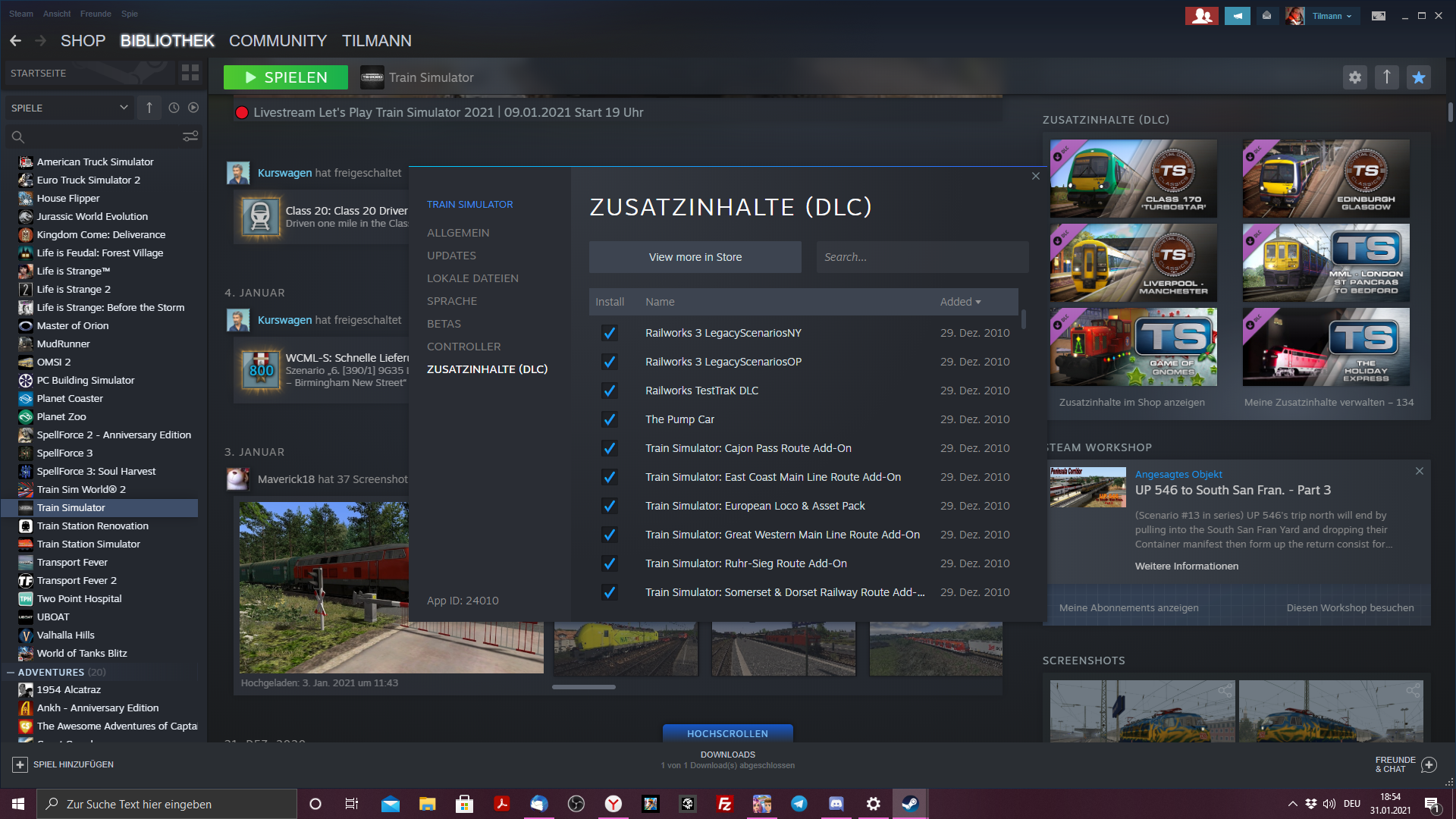This screenshot has width=1456, height=819.
Task: Open the advanced filters icon in library search
Action: tap(190, 136)
